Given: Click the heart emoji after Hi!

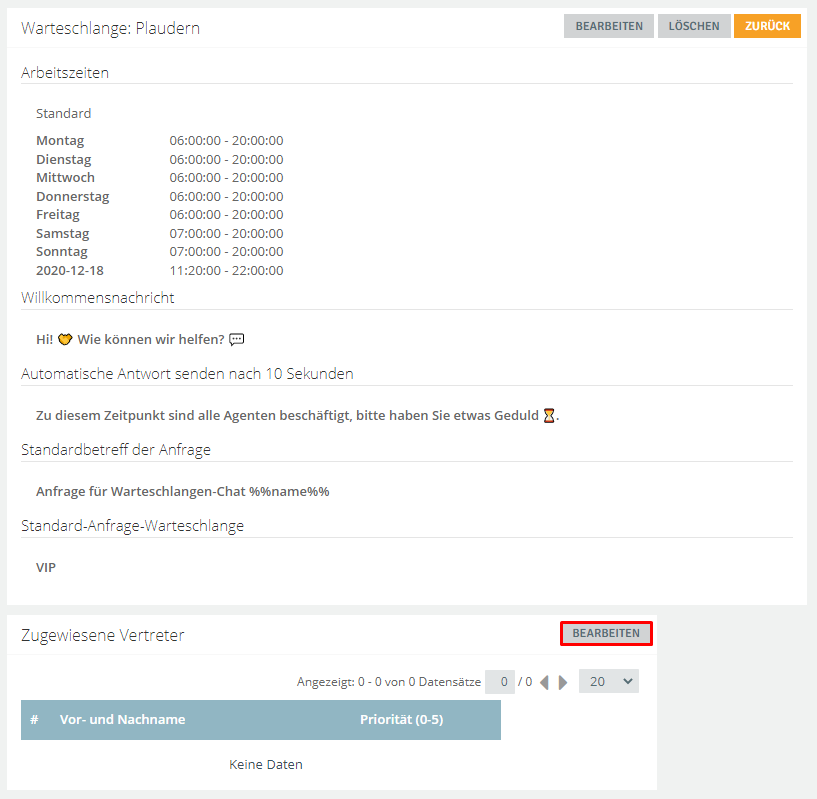Looking at the screenshot, I should coord(65,340).
